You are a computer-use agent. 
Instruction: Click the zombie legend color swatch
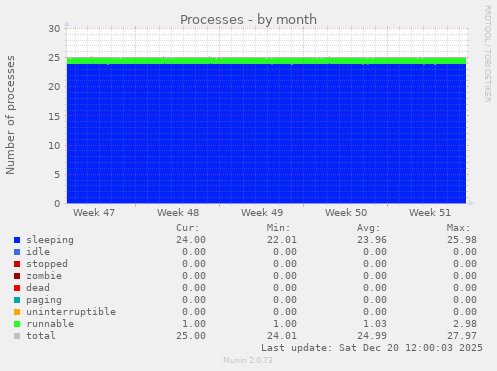click(x=17, y=276)
